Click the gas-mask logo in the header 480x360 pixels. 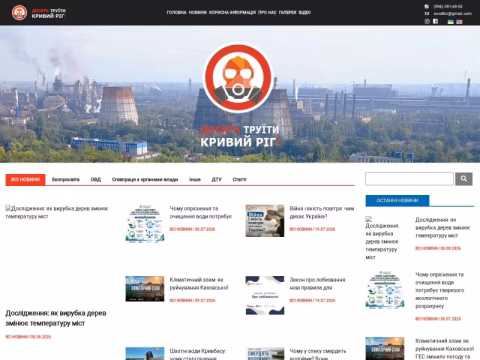[19, 13]
